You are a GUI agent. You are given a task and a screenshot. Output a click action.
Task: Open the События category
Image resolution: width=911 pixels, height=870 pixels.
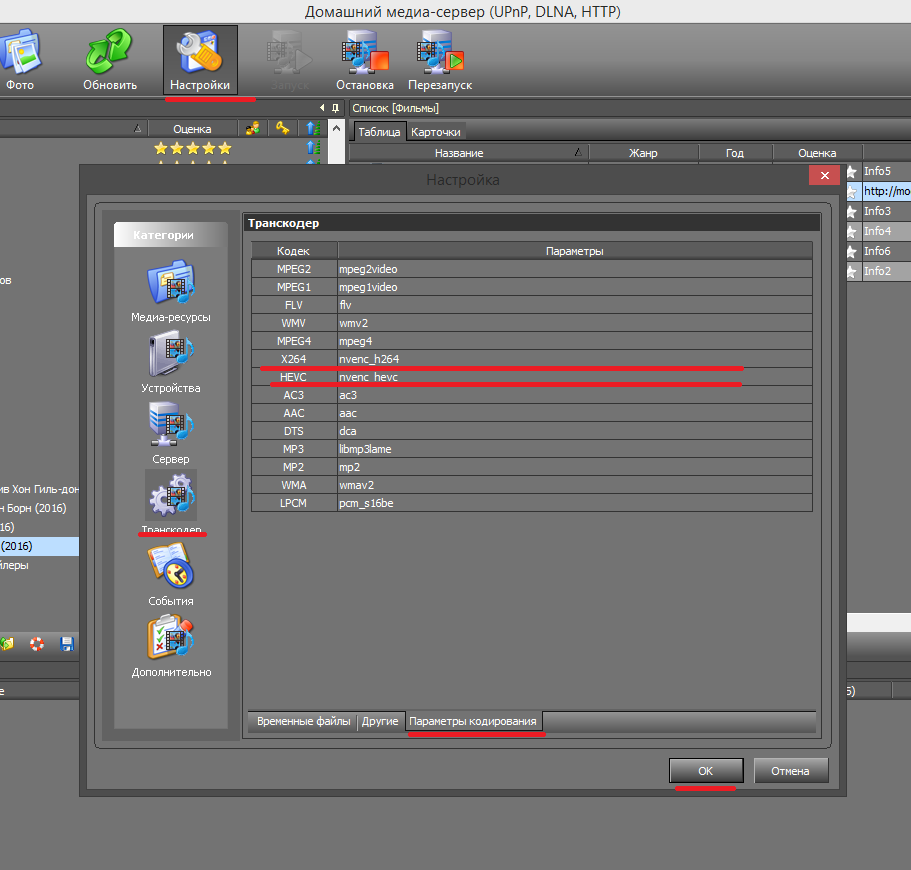click(170, 575)
